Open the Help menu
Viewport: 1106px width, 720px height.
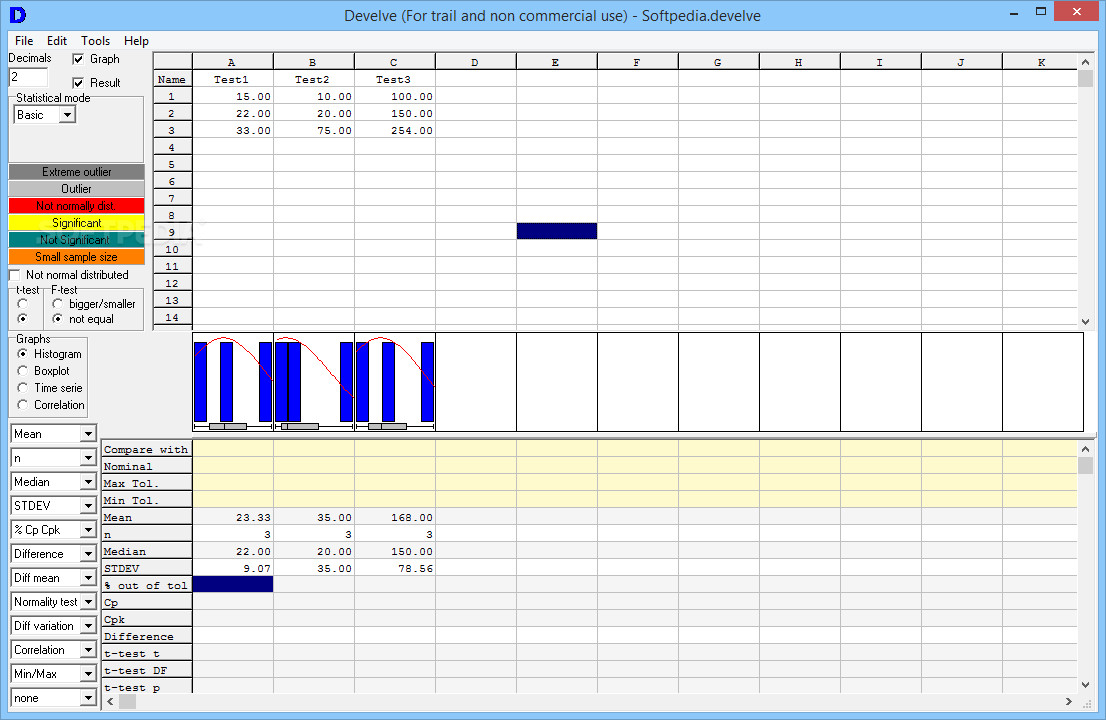click(136, 41)
